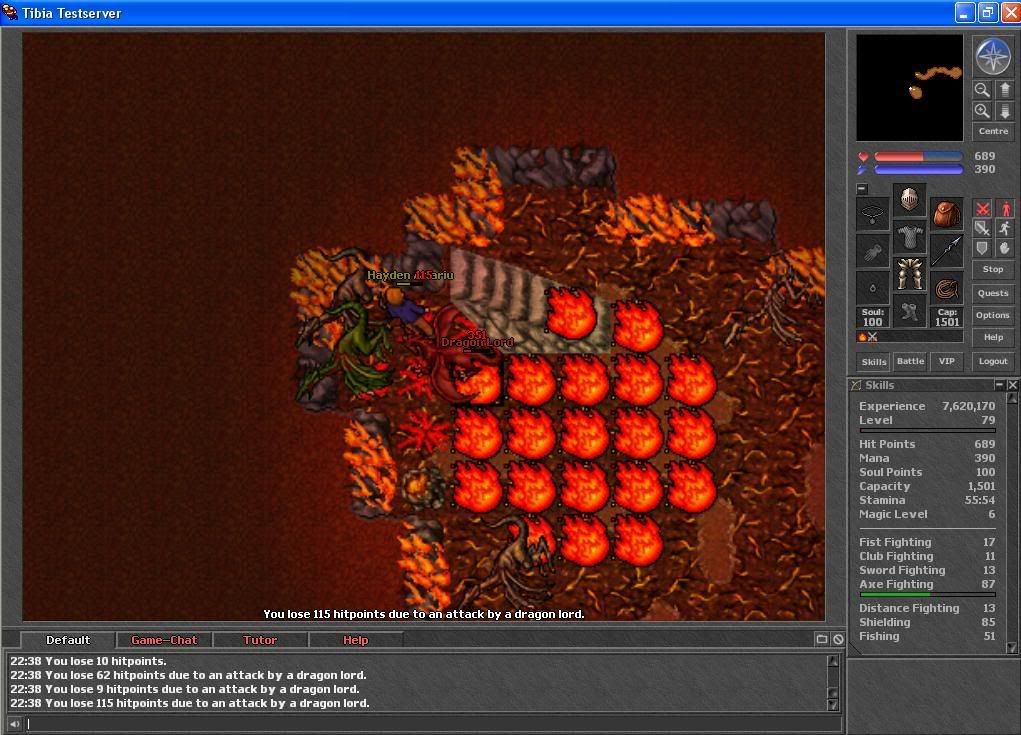The width and height of the screenshot is (1021, 735).
Task: Switch to the Game-Chat tab
Action: 163,640
